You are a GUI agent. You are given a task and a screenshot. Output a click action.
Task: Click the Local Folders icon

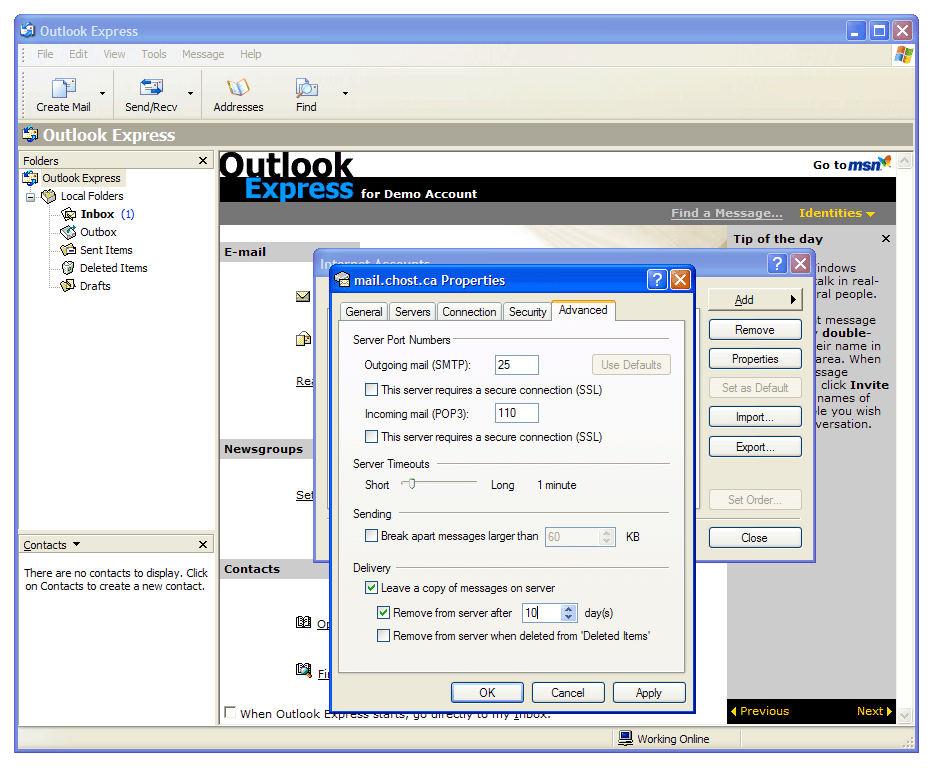pyautogui.click(x=49, y=196)
